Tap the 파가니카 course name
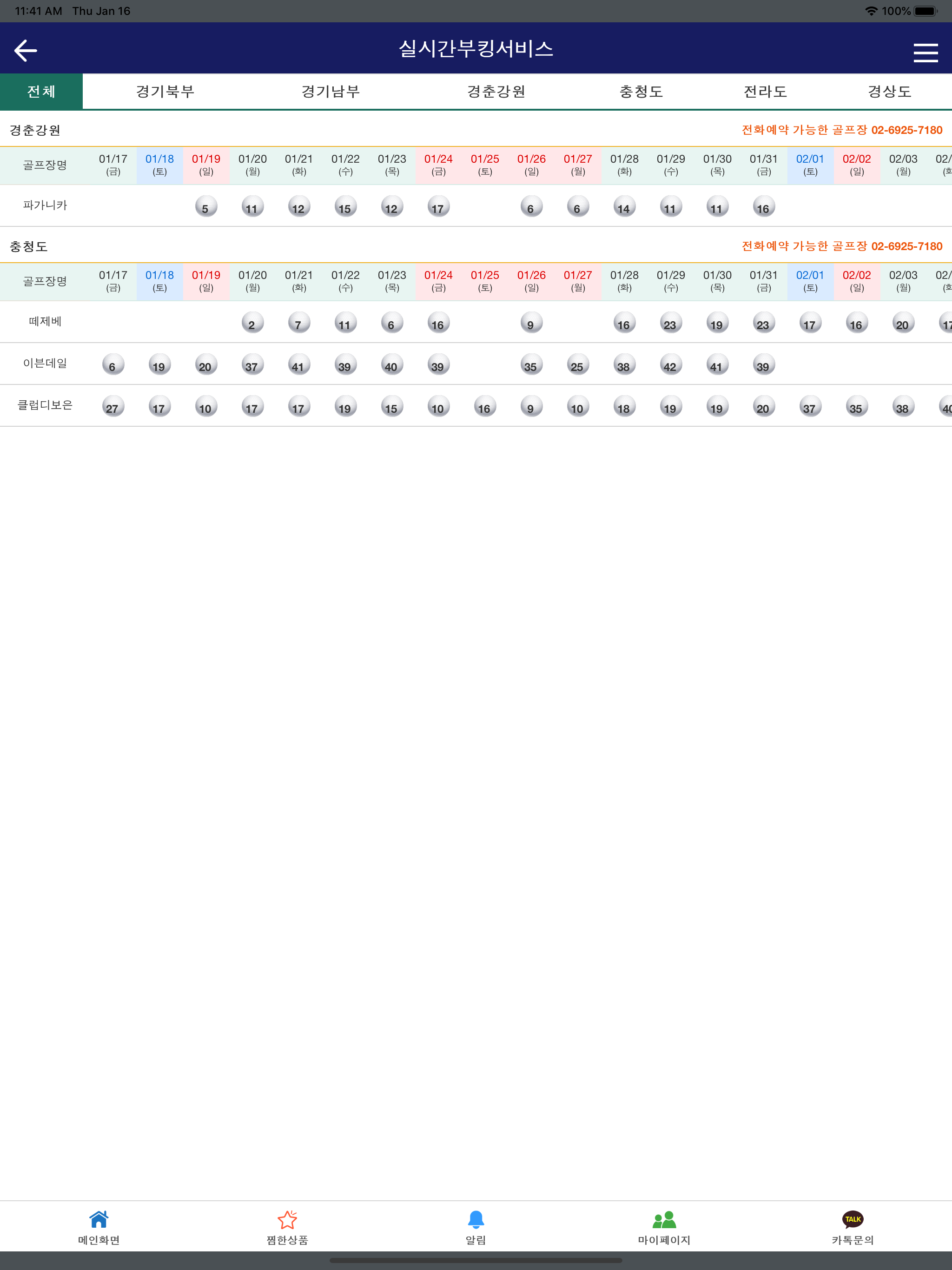952x1270 pixels. (x=45, y=205)
